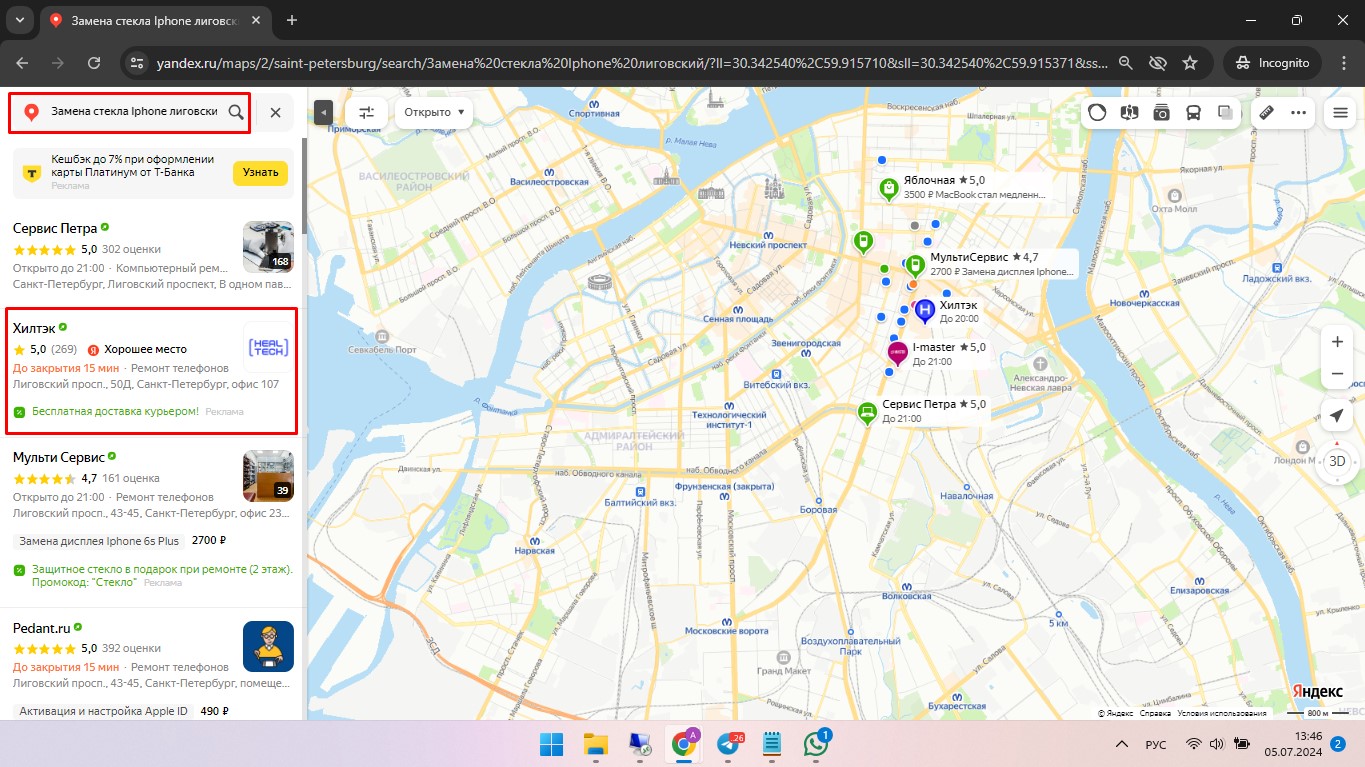Click the site info icon beside URL
Image resolution: width=1365 pixels, height=767 pixels.
[x=138, y=62]
